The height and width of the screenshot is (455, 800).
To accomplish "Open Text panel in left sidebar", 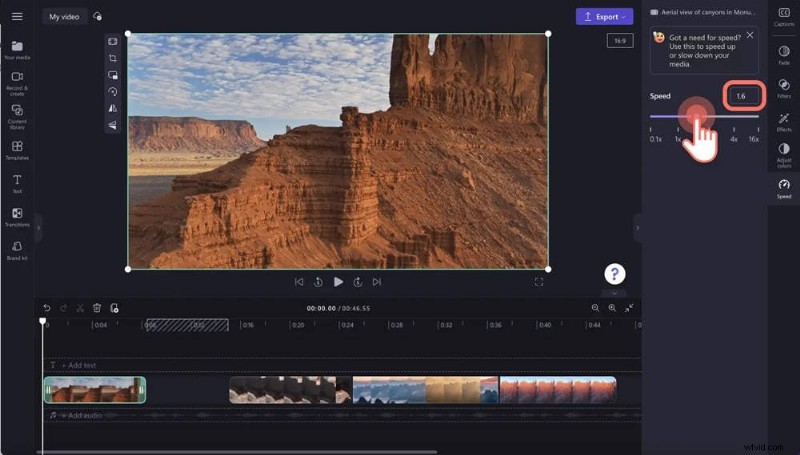I will click(17, 183).
